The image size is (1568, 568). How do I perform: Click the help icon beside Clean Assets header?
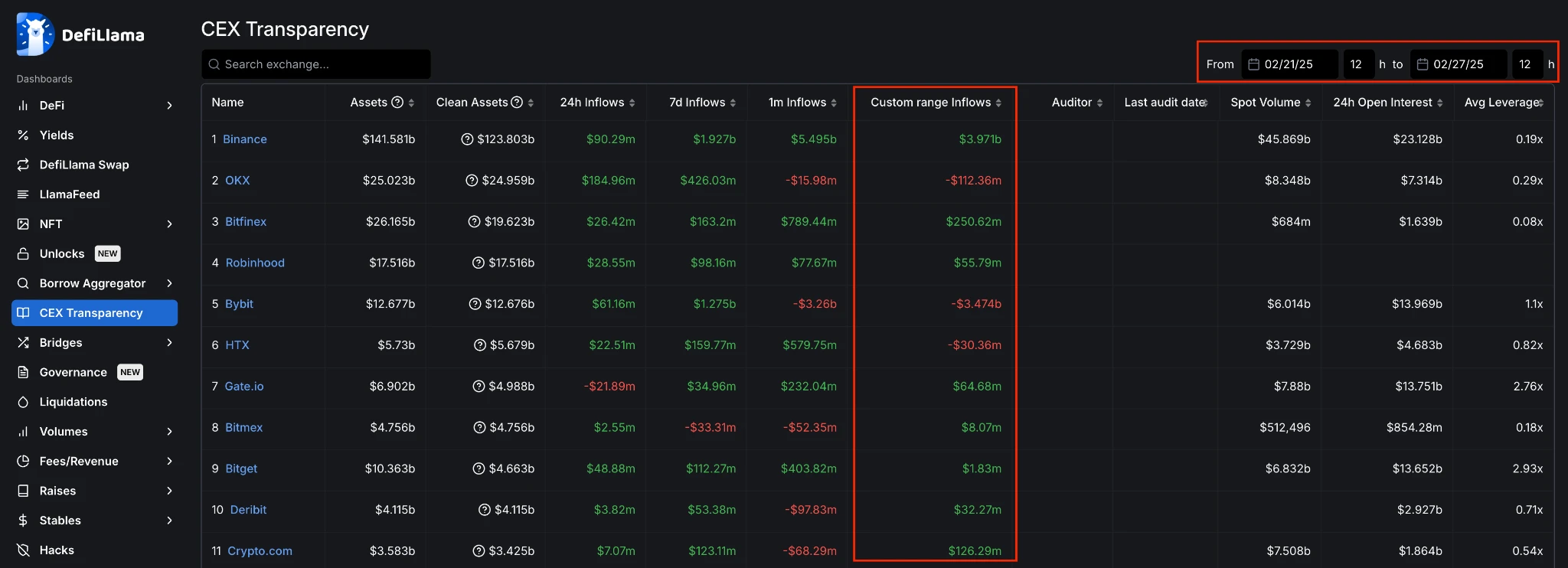pyautogui.click(x=517, y=103)
